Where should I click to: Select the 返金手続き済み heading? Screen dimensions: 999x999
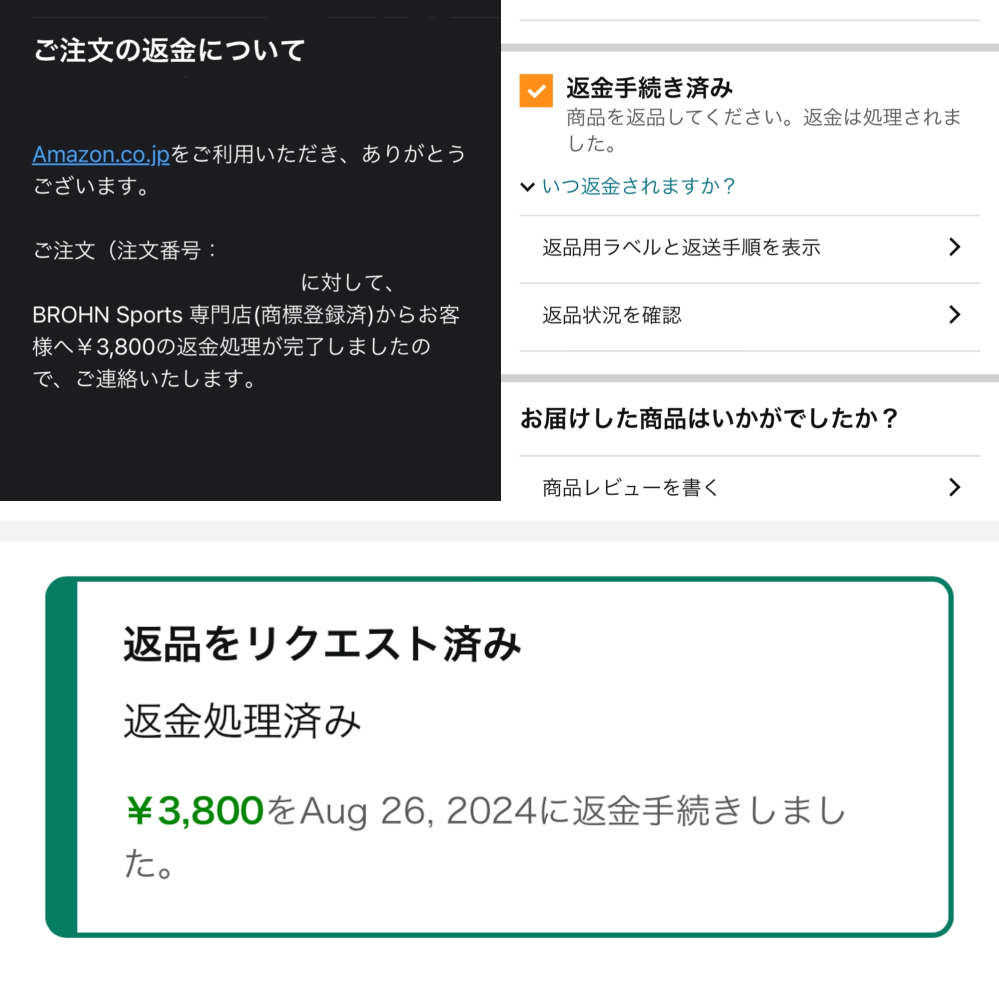tap(650, 88)
